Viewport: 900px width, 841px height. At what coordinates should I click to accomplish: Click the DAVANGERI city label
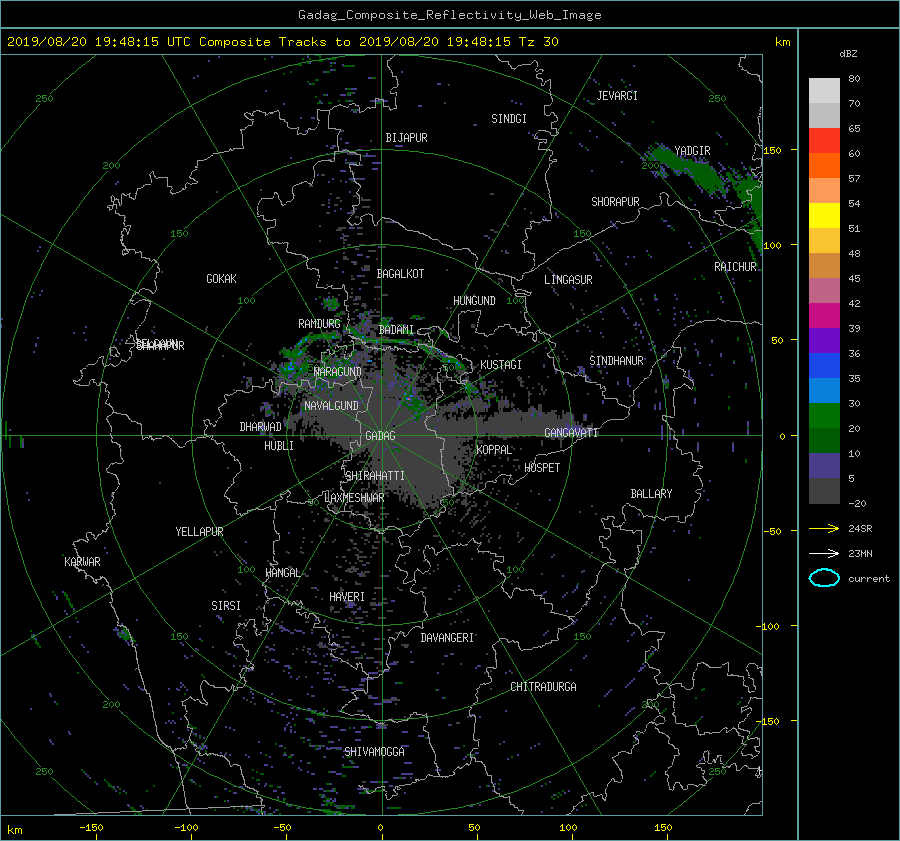(447, 638)
